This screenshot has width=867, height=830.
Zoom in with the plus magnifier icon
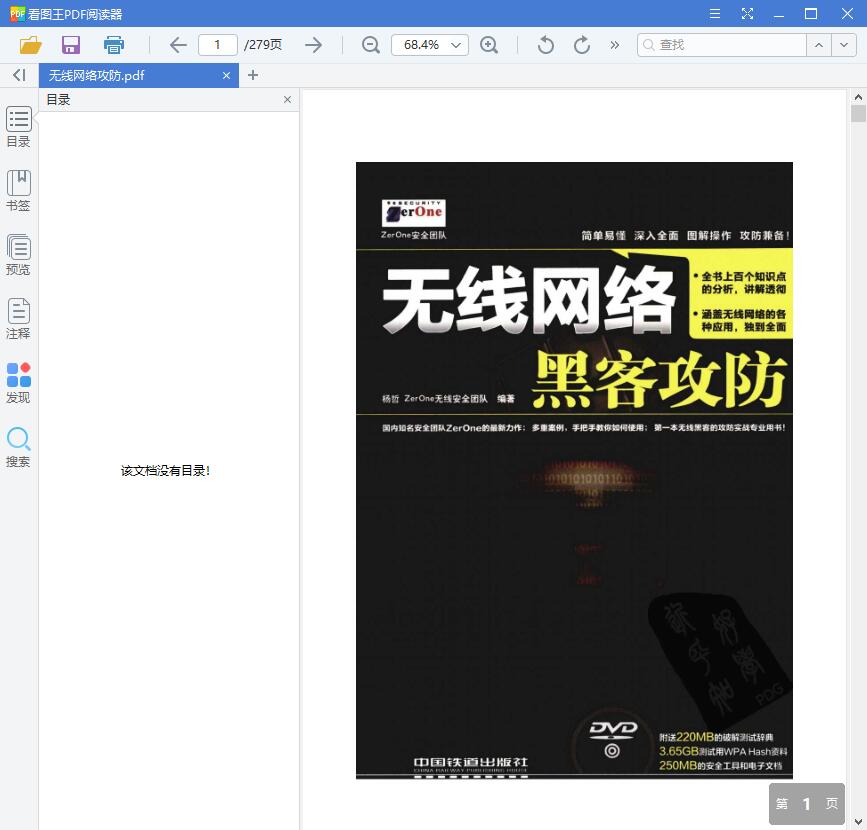coord(489,45)
